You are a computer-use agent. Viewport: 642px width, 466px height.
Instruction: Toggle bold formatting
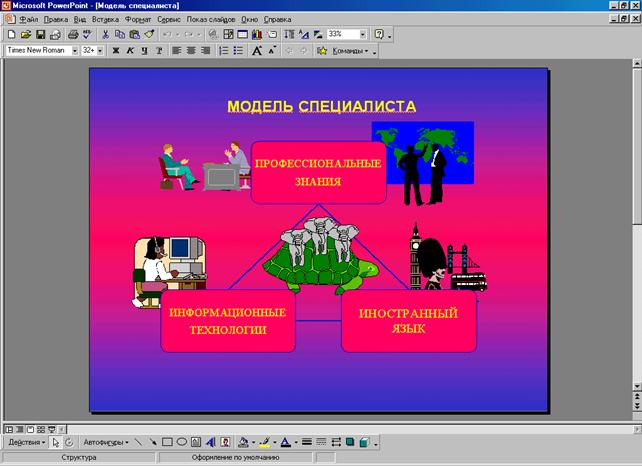[x=116, y=51]
